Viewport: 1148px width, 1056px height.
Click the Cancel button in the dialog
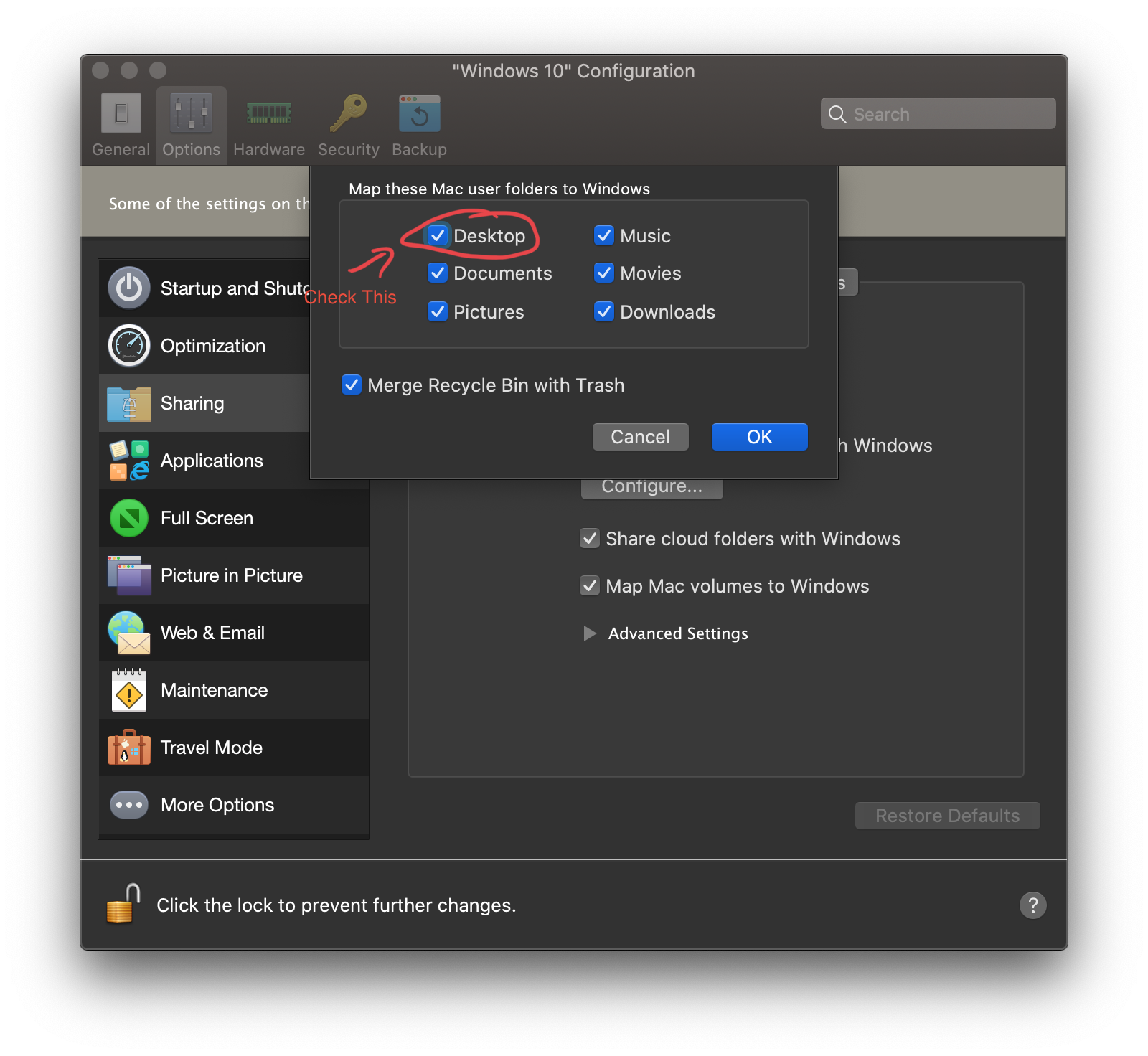(x=641, y=437)
